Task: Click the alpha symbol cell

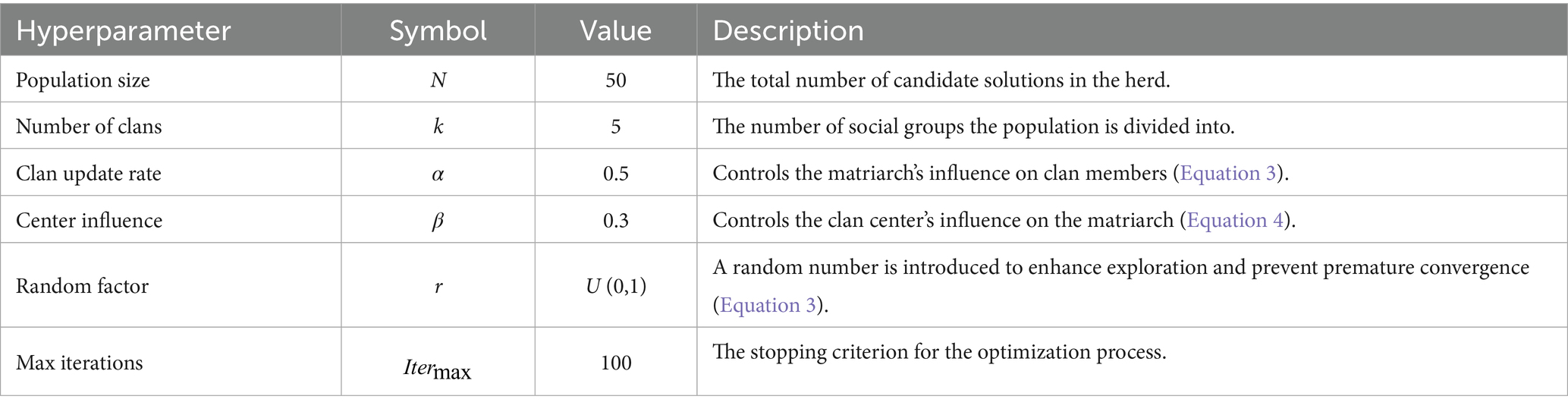Action: point(438,173)
